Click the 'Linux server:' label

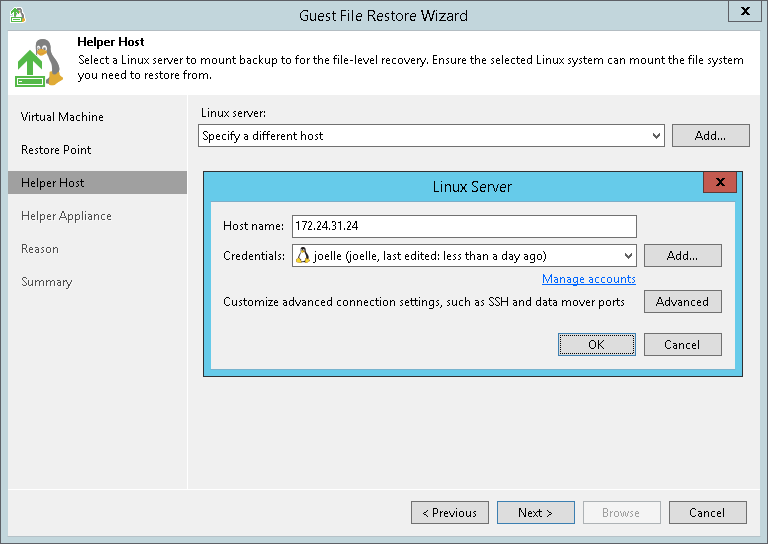tap(233, 113)
